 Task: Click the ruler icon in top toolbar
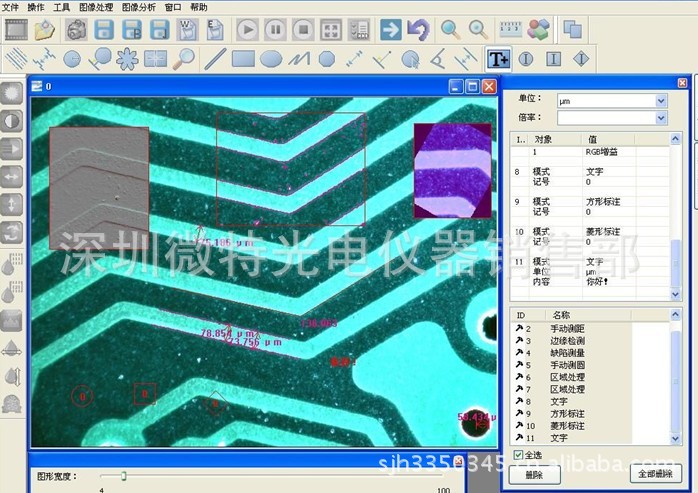tap(509, 29)
